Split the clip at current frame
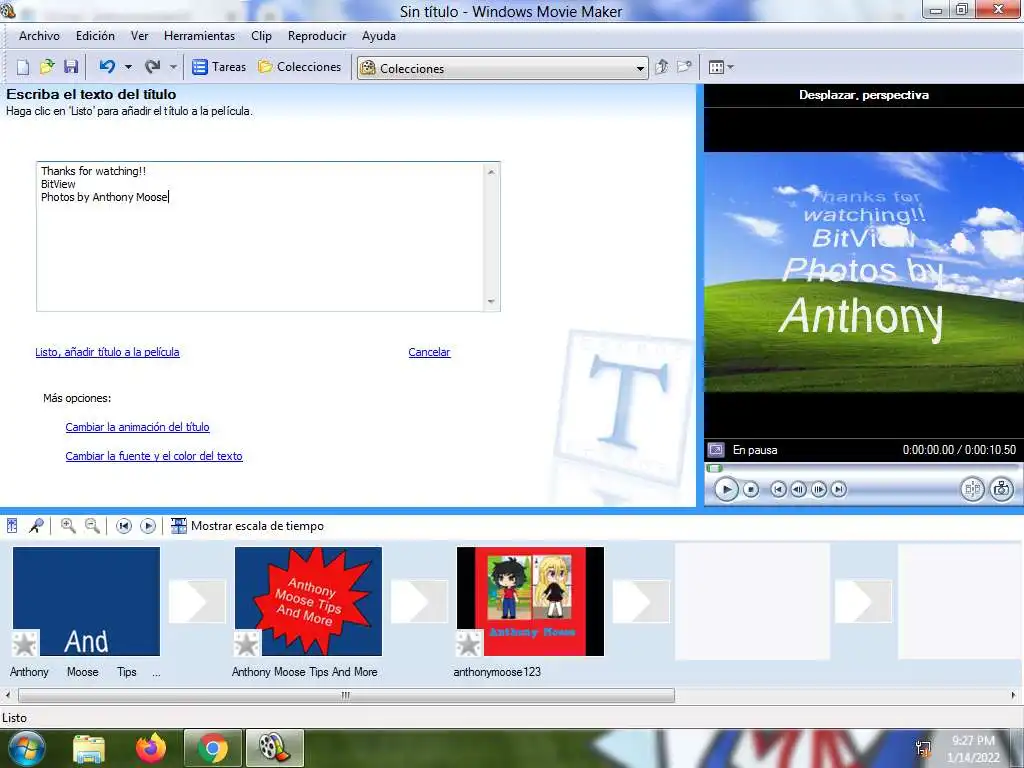This screenshot has height=768, width=1024. click(x=972, y=489)
